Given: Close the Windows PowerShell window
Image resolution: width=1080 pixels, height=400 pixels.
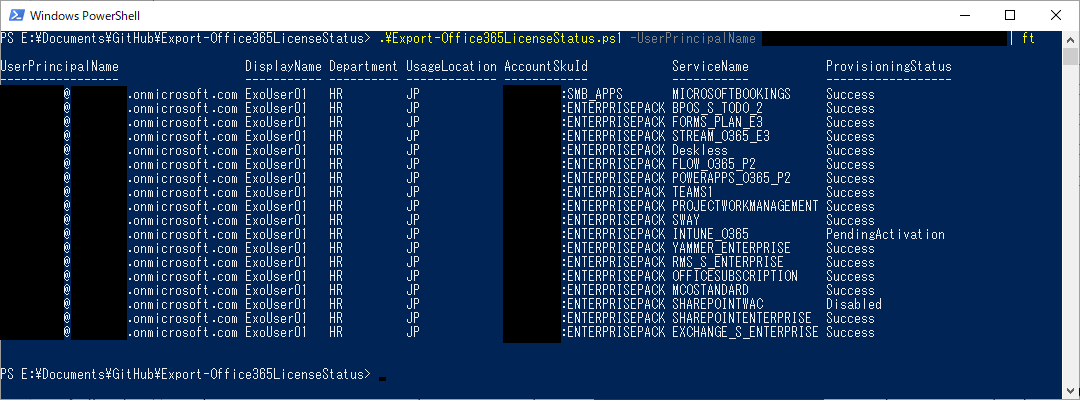Looking at the screenshot, I should pos(1054,14).
